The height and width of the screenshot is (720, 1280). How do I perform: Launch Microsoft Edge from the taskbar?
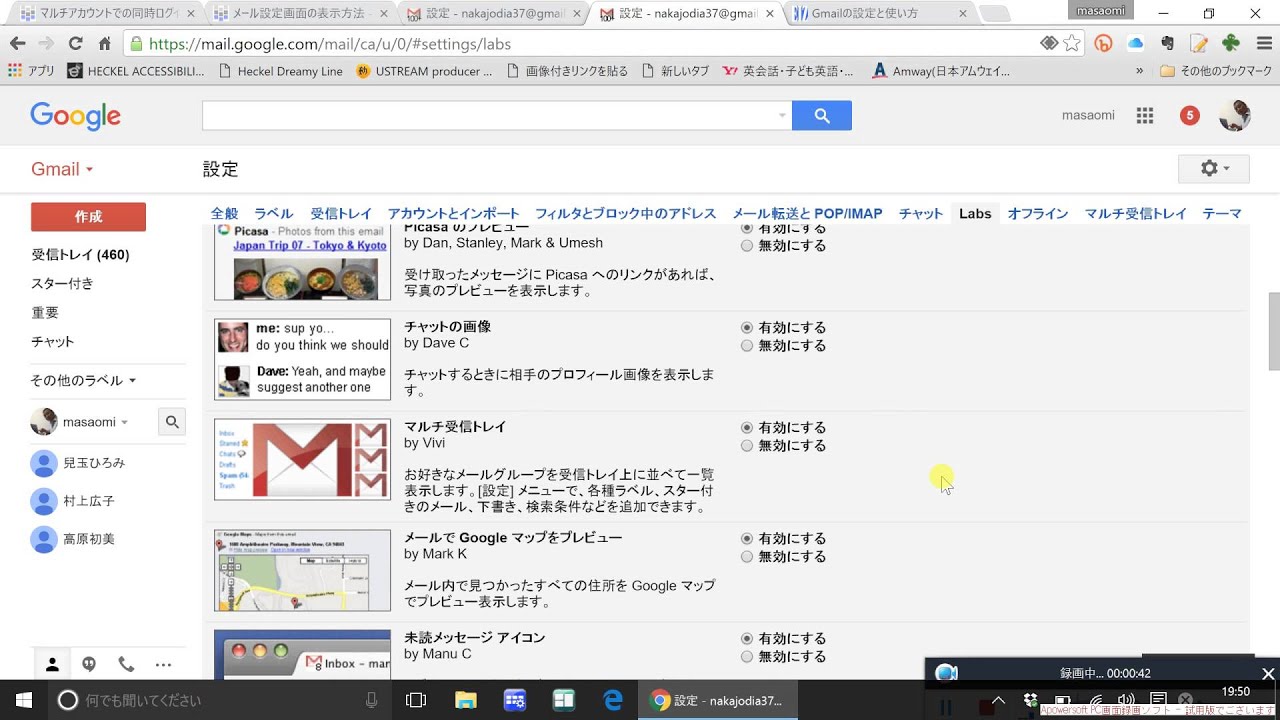pyautogui.click(x=613, y=700)
